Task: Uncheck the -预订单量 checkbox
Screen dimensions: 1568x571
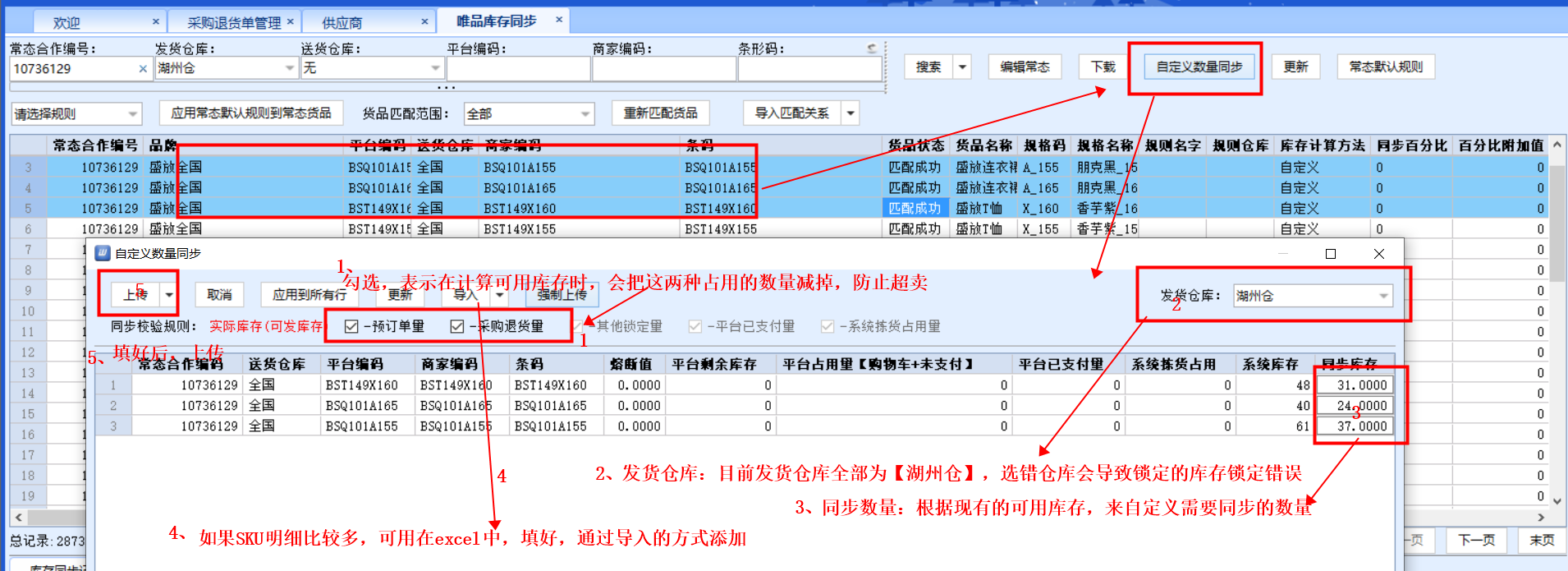Action: point(351,327)
